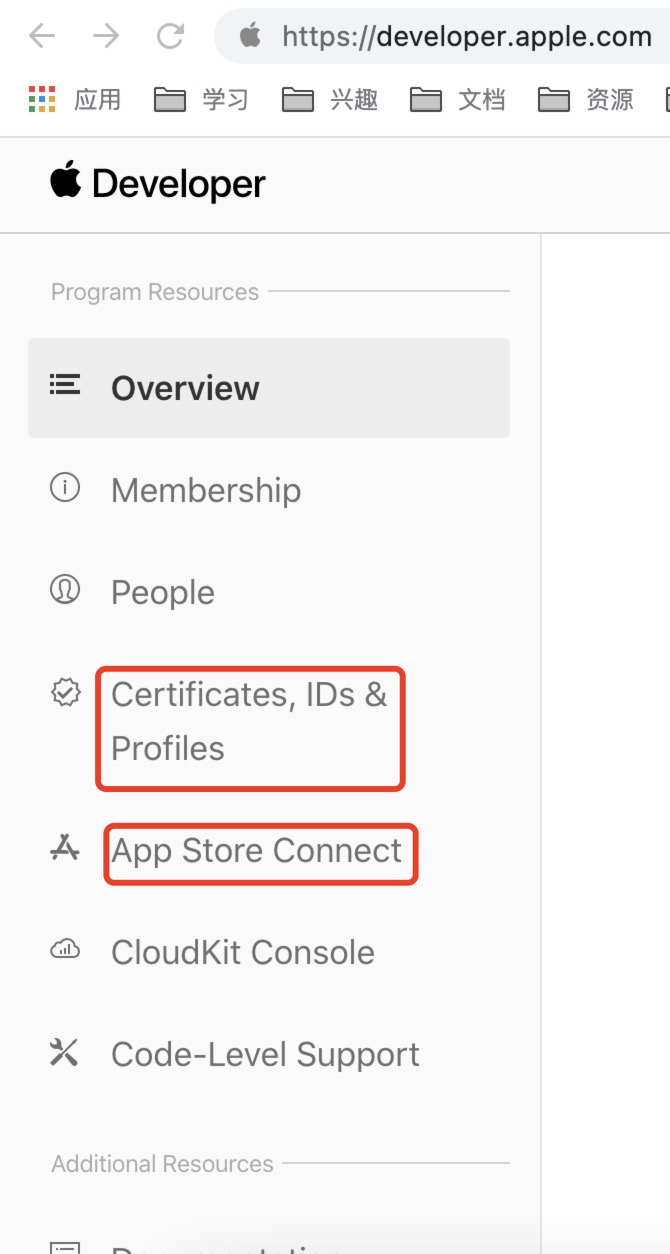Image resolution: width=670 pixels, height=1254 pixels.
Task: Open the 兴趣 bookmarks folder
Action: [x=329, y=99]
